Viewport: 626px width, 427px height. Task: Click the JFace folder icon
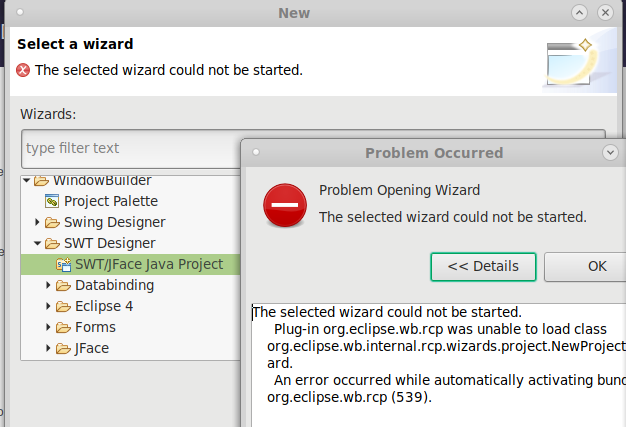coord(63,349)
